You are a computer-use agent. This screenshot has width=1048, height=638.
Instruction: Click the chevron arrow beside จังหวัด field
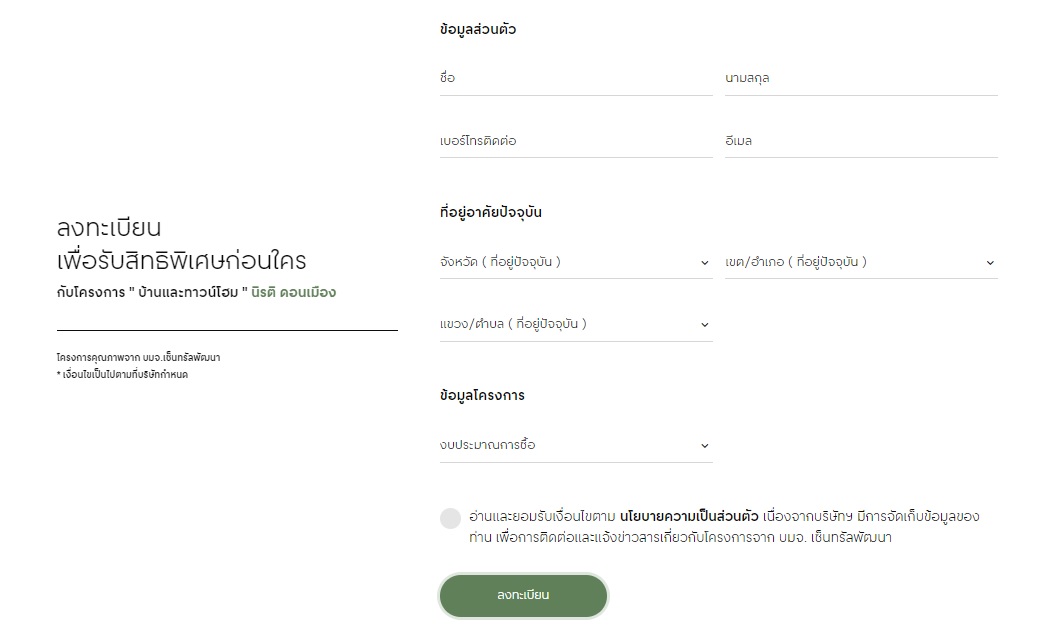[704, 263]
